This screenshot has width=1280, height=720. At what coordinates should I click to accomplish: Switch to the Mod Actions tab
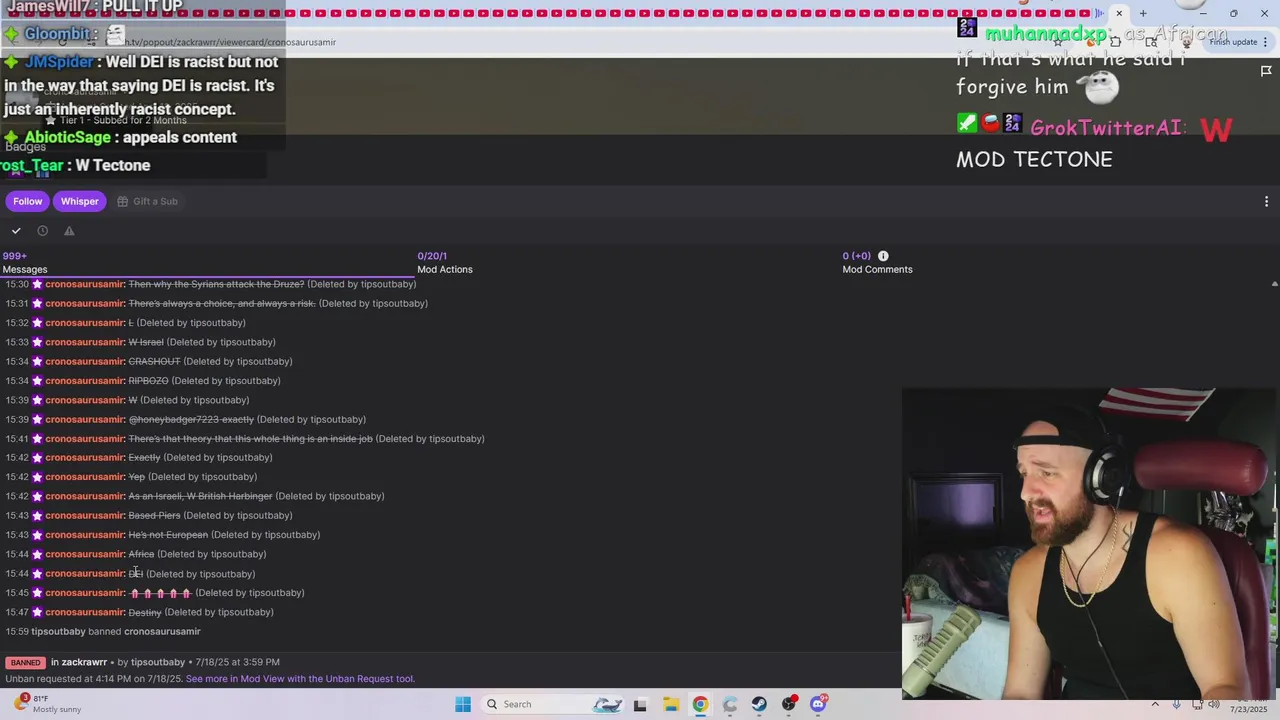pyautogui.click(x=445, y=263)
